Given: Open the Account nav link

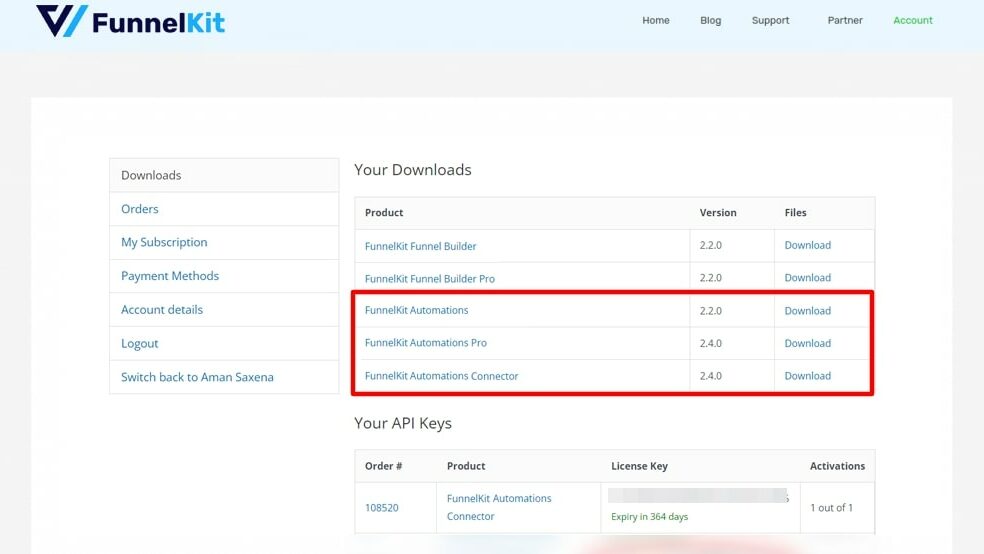Looking at the screenshot, I should (x=912, y=20).
